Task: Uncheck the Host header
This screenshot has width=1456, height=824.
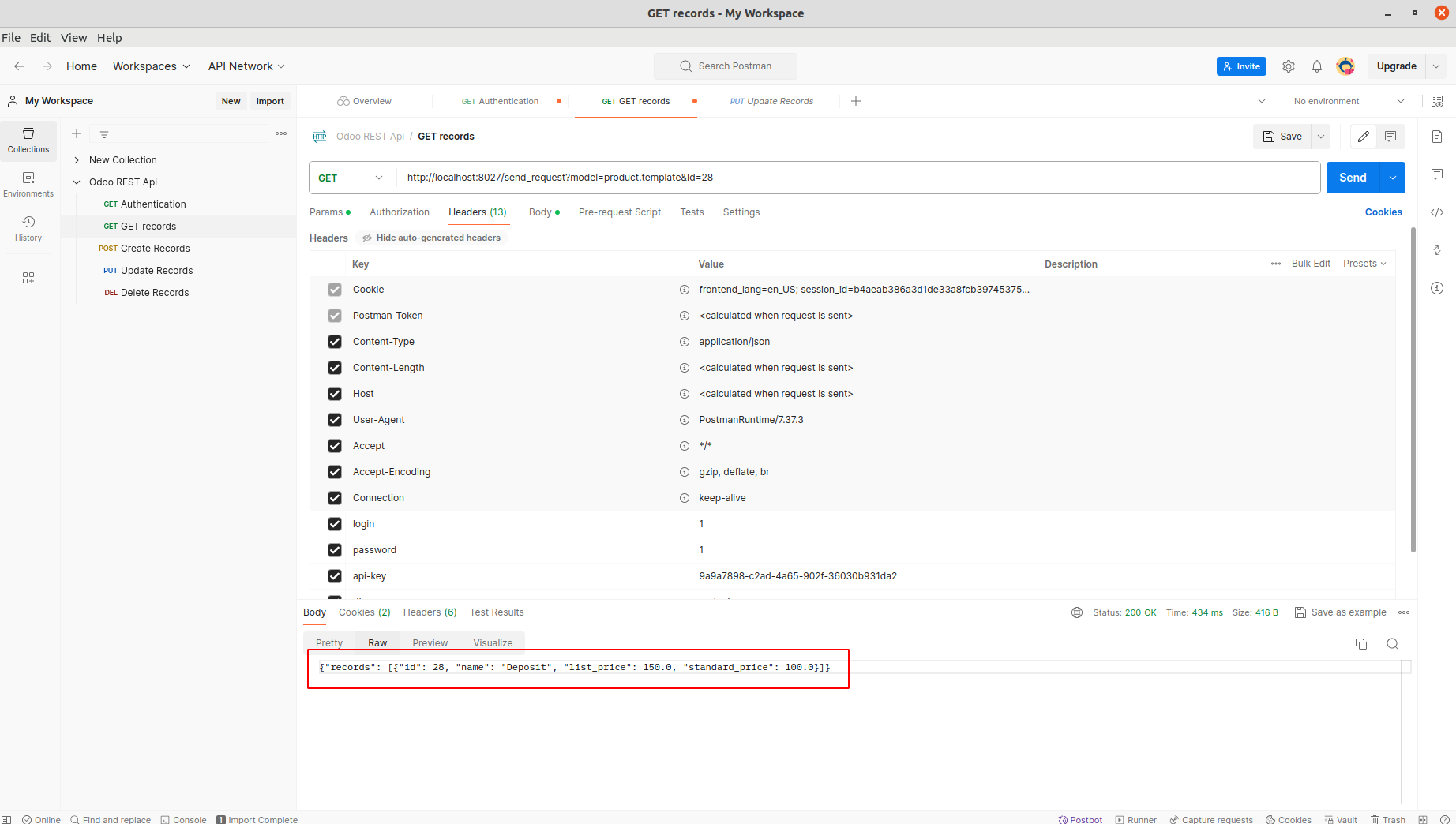Action: click(335, 394)
